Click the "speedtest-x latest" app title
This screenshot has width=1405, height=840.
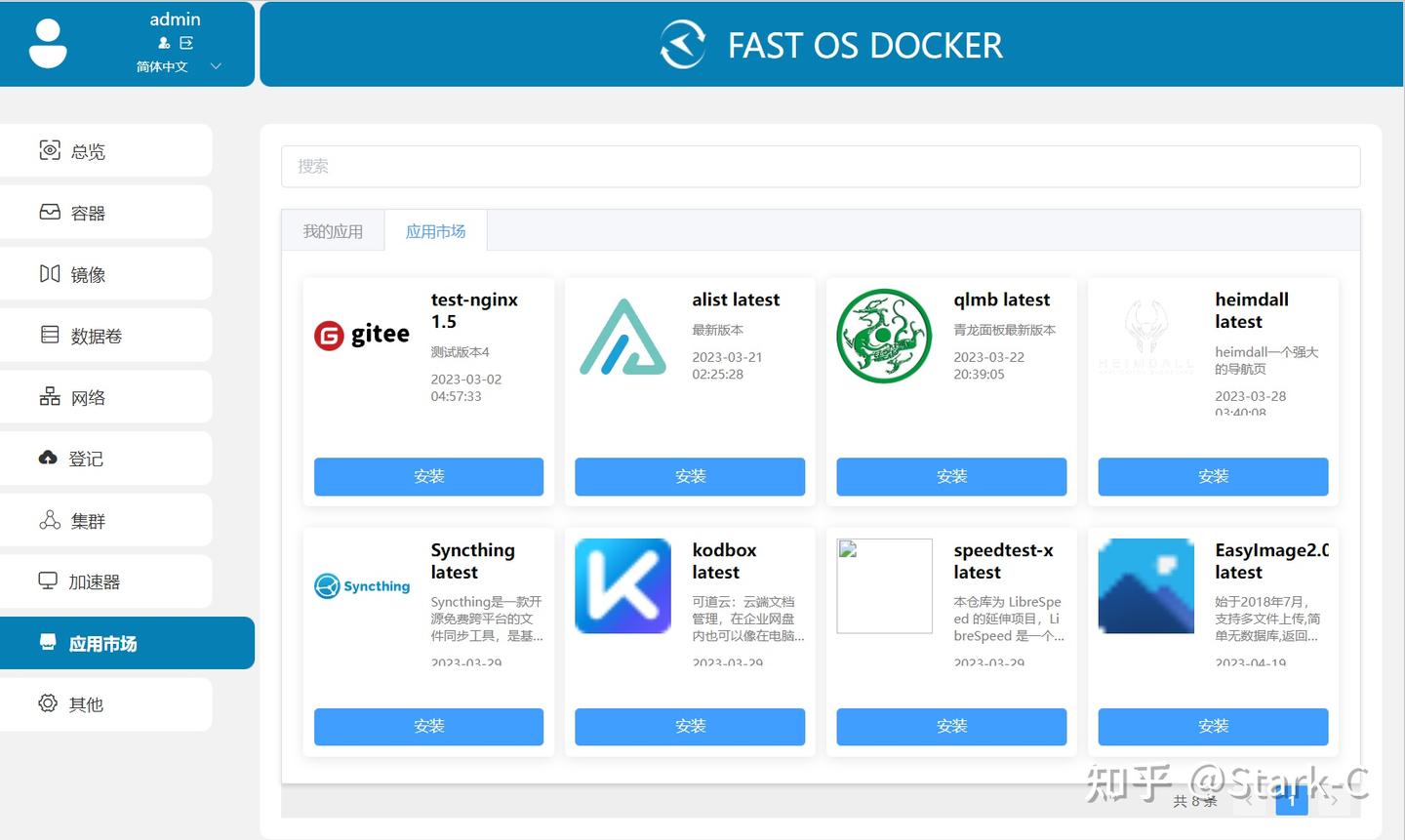1004,561
